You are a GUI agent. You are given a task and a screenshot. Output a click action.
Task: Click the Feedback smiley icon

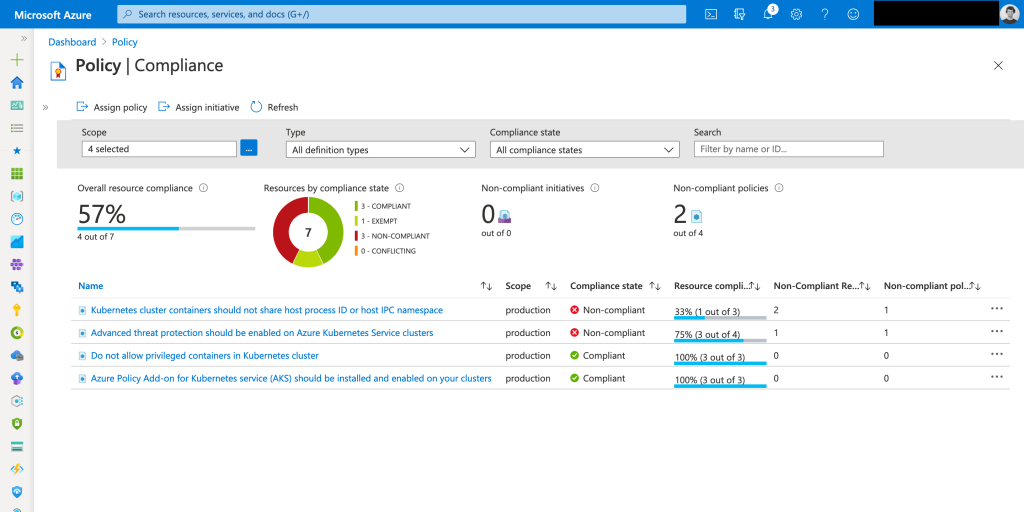853,14
